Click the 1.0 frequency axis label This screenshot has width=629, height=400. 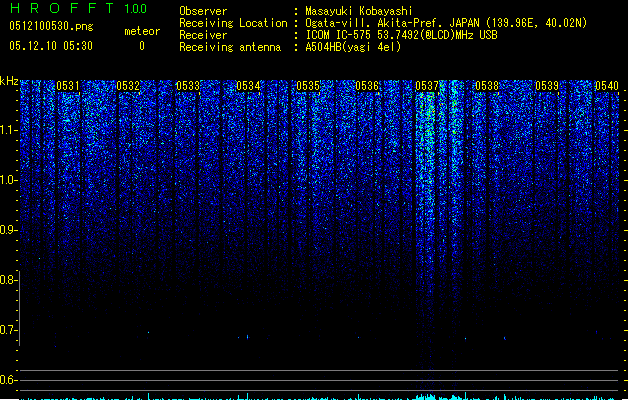point(8,180)
